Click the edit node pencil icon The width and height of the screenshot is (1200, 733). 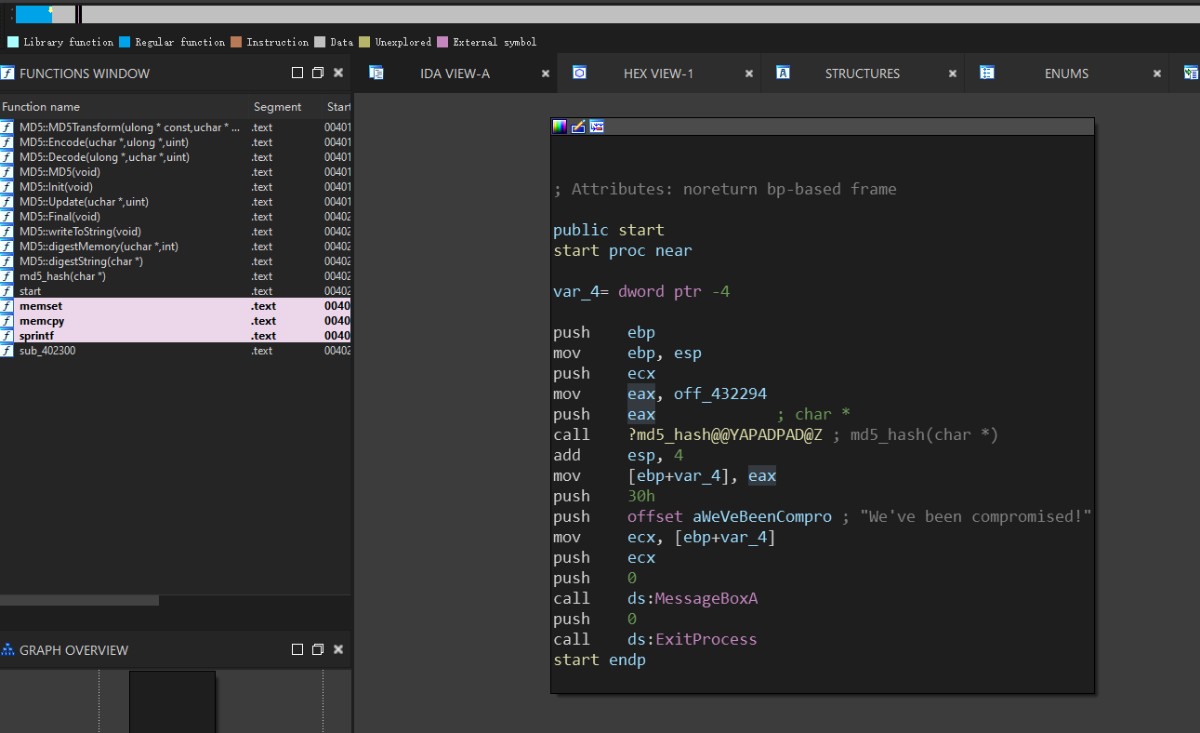click(x=578, y=127)
